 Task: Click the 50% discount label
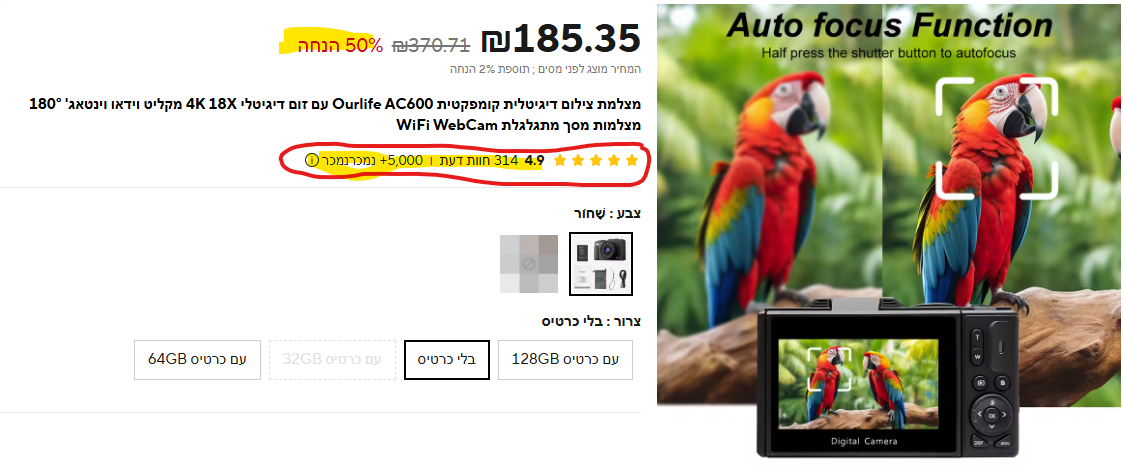(x=341, y=46)
